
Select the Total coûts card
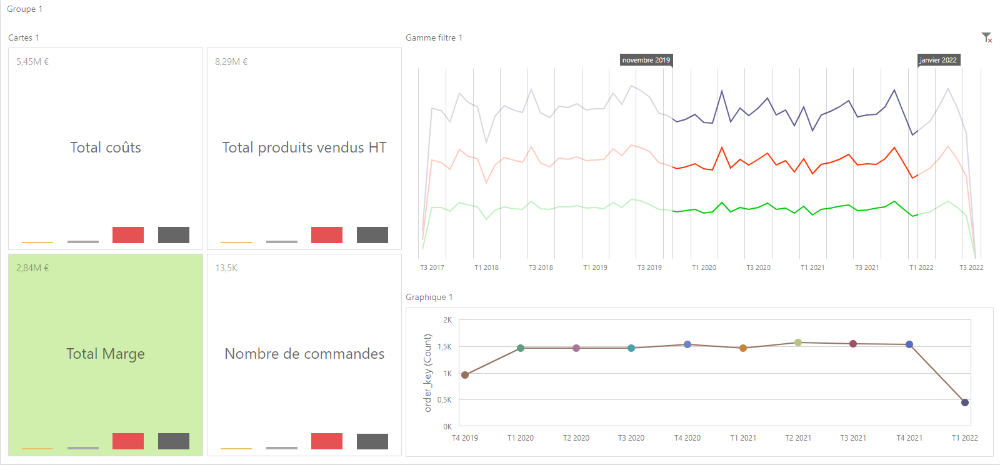pos(106,148)
